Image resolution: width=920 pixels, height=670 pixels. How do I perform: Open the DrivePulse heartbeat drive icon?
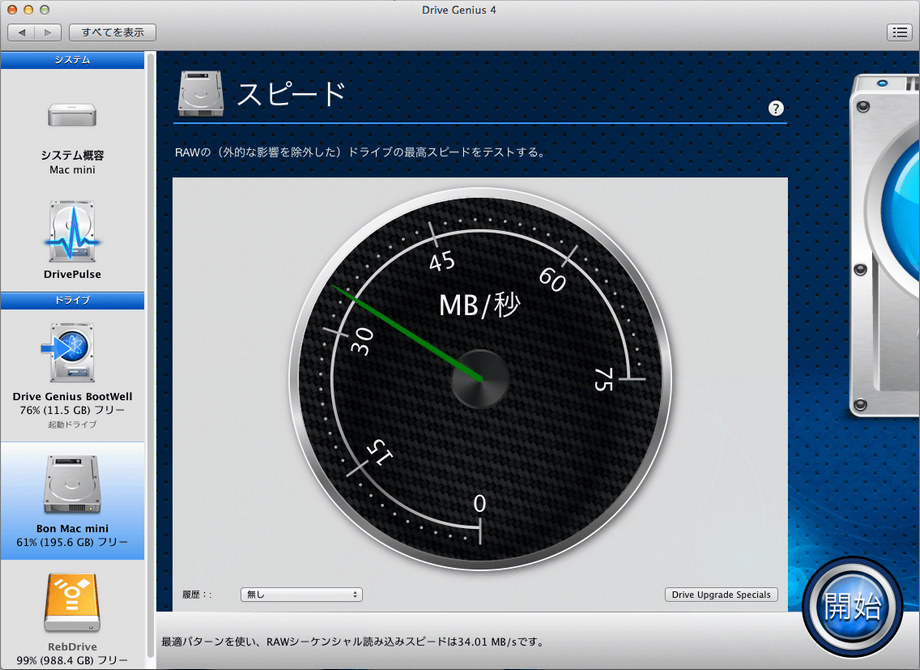pos(72,231)
